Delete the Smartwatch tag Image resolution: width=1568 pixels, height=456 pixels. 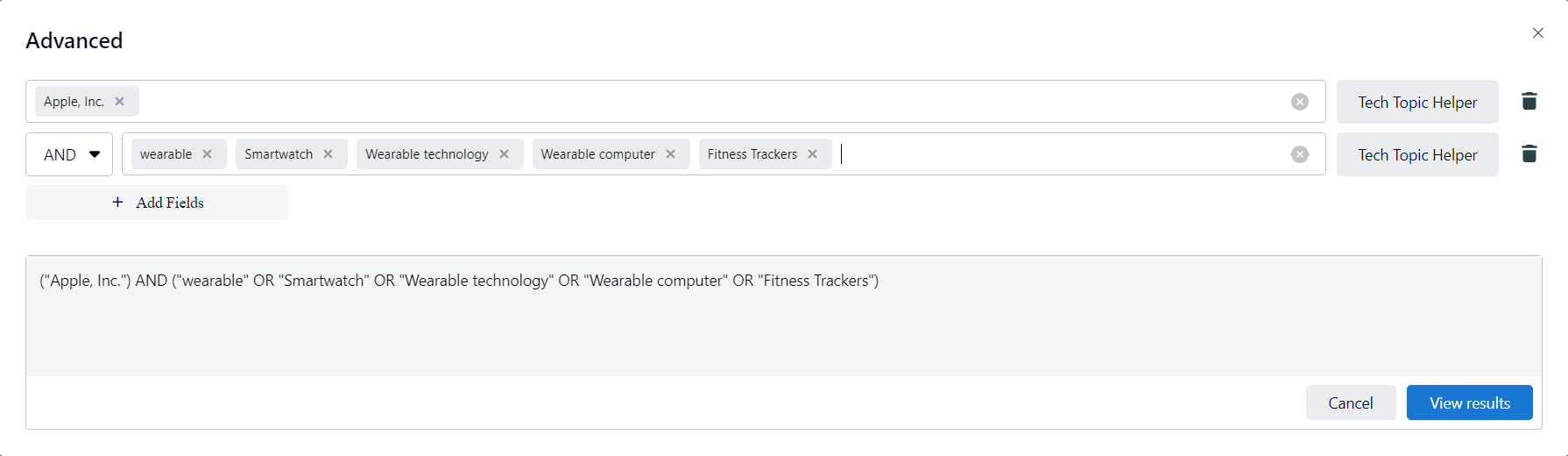pos(328,154)
